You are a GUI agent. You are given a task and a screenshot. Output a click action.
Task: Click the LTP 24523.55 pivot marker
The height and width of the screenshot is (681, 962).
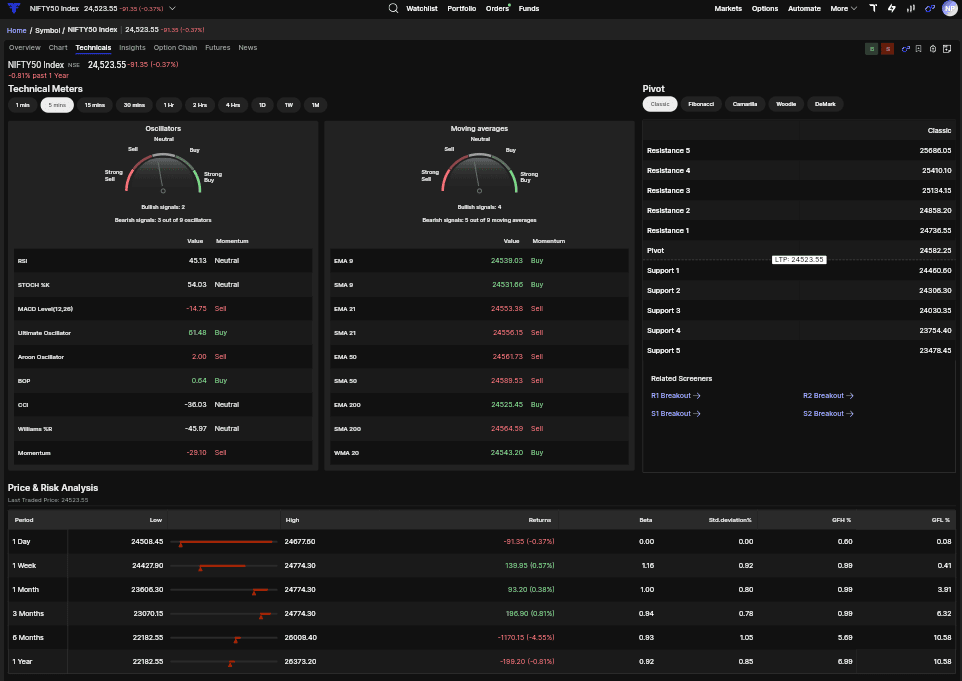[x=799, y=260]
